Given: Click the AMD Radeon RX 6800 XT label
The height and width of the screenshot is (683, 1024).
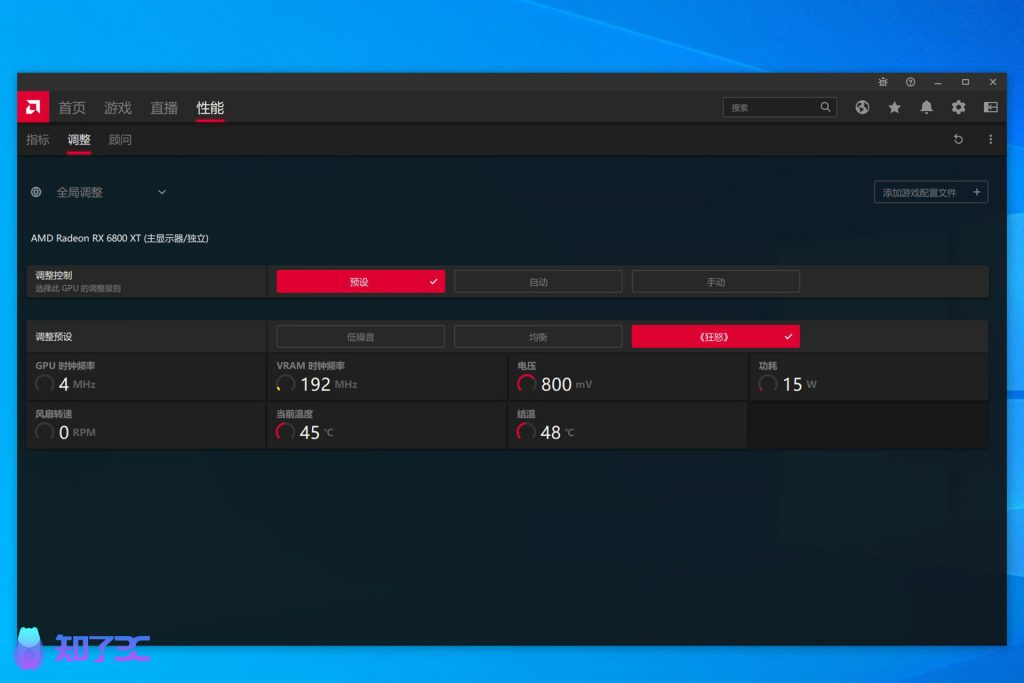Looking at the screenshot, I should pos(120,238).
